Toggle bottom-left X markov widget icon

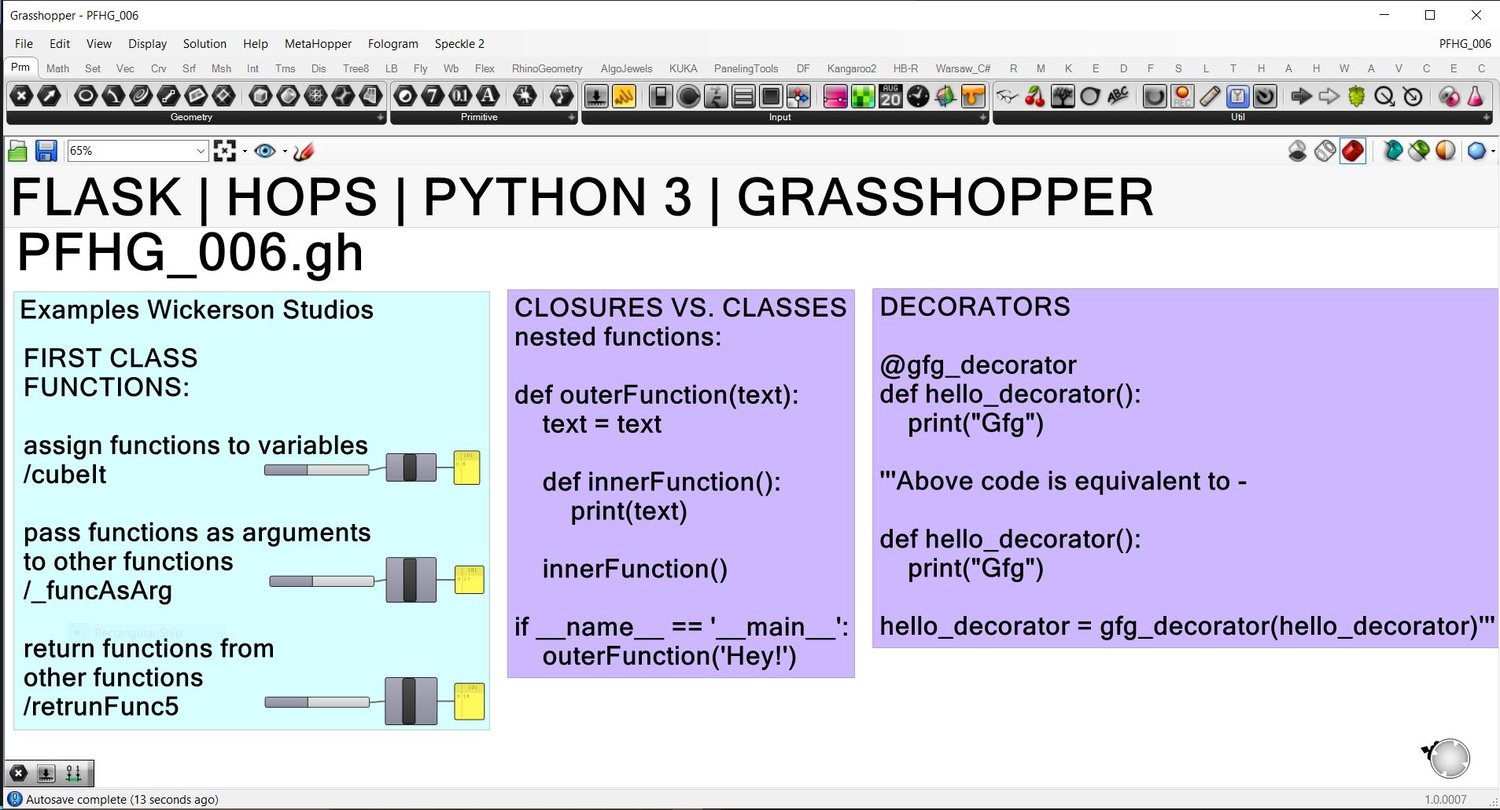point(18,773)
